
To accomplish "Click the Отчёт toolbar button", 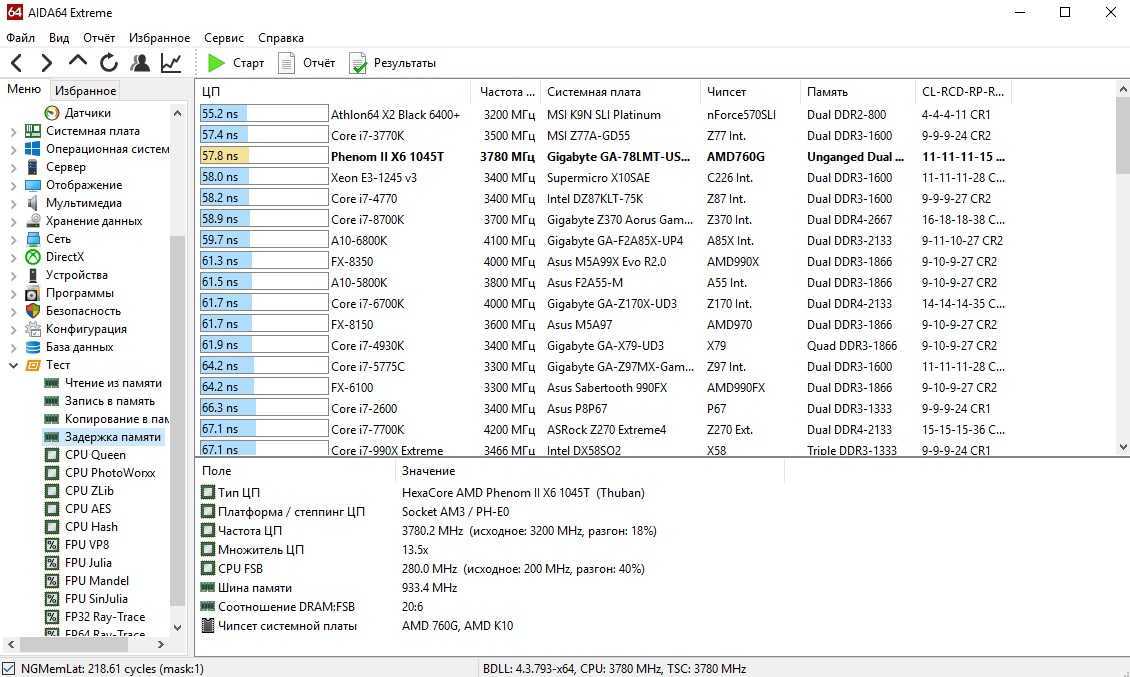I will tap(307, 63).
